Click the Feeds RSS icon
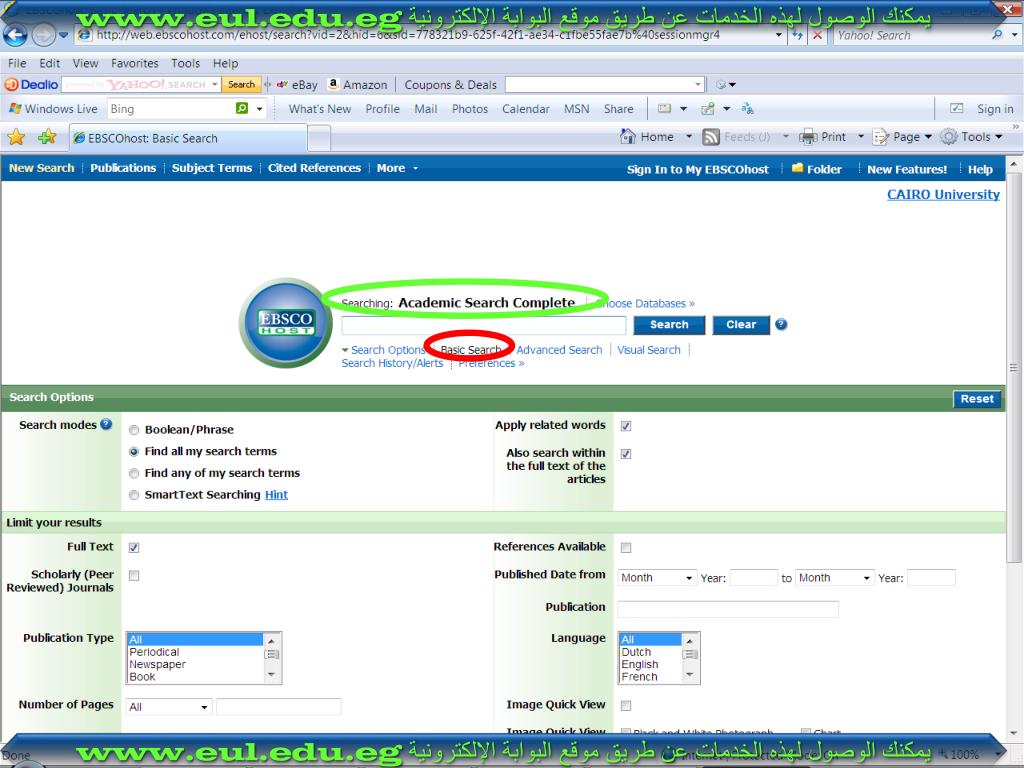The width and height of the screenshot is (1024, 768). click(x=711, y=136)
